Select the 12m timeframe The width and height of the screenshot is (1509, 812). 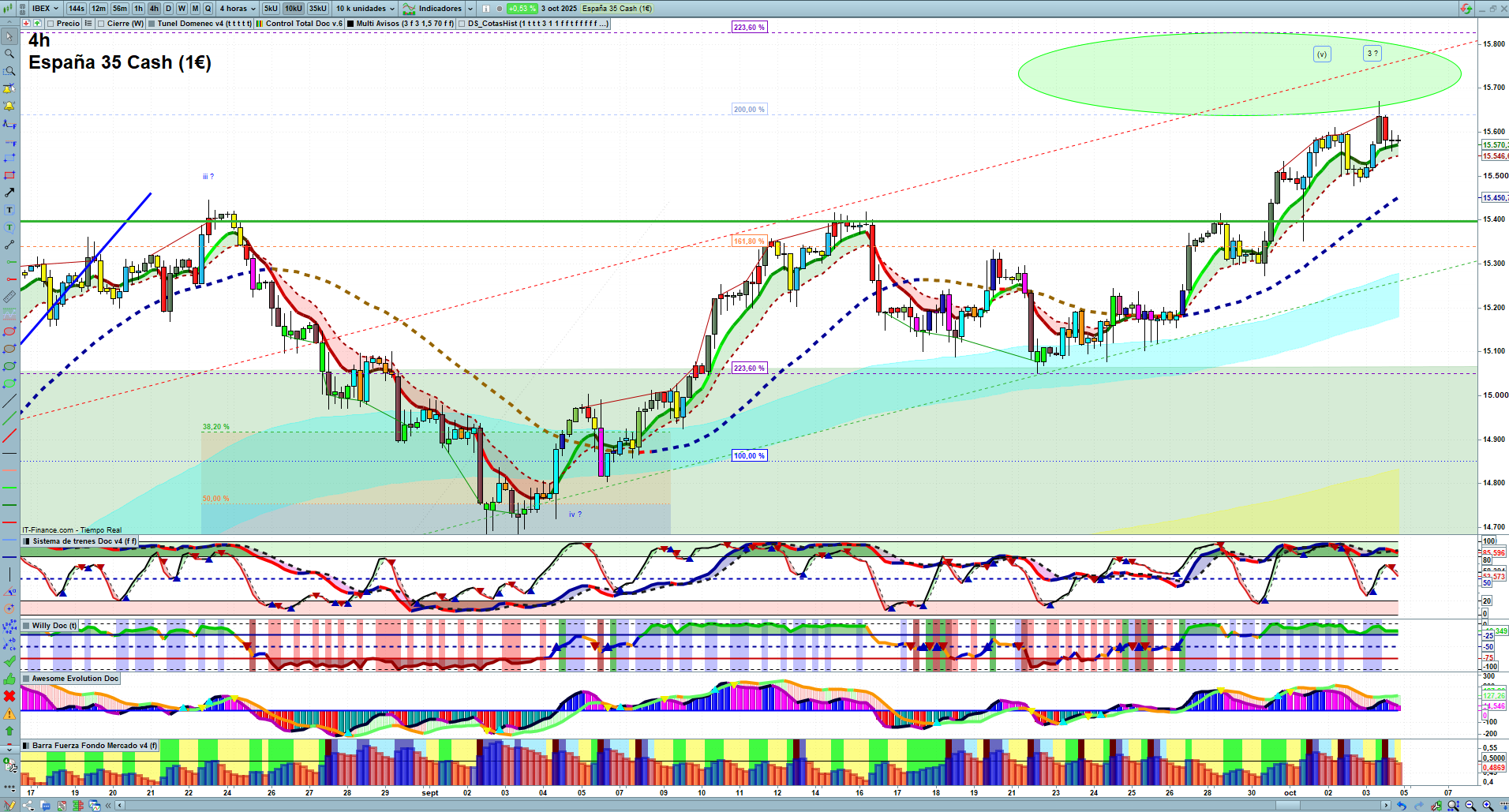[98, 9]
